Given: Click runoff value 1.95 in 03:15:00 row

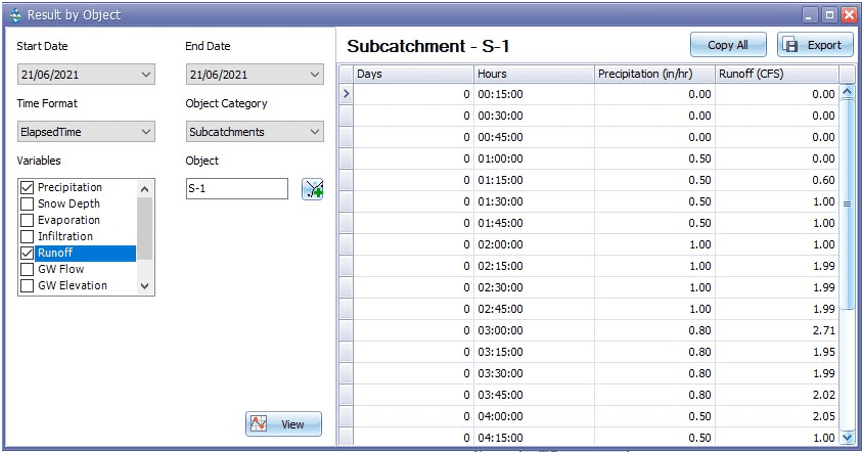Looking at the screenshot, I should pos(777,352).
